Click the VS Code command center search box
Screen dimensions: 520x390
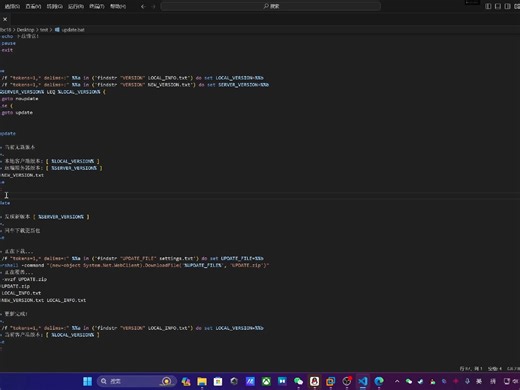click(x=271, y=6)
